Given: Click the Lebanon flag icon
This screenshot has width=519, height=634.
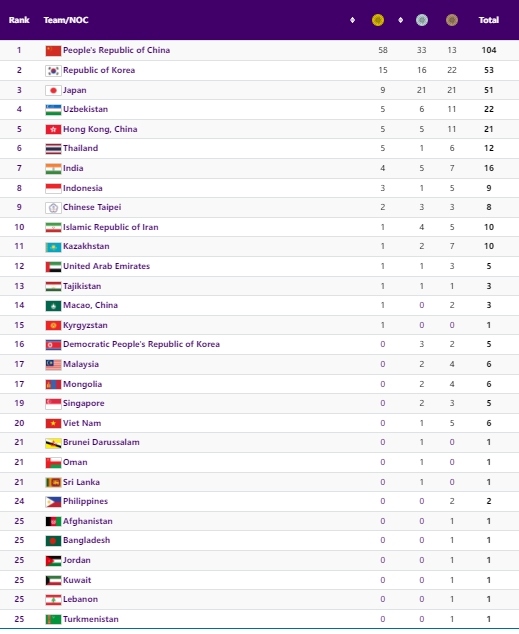Looking at the screenshot, I should click(x=53, y=600).
